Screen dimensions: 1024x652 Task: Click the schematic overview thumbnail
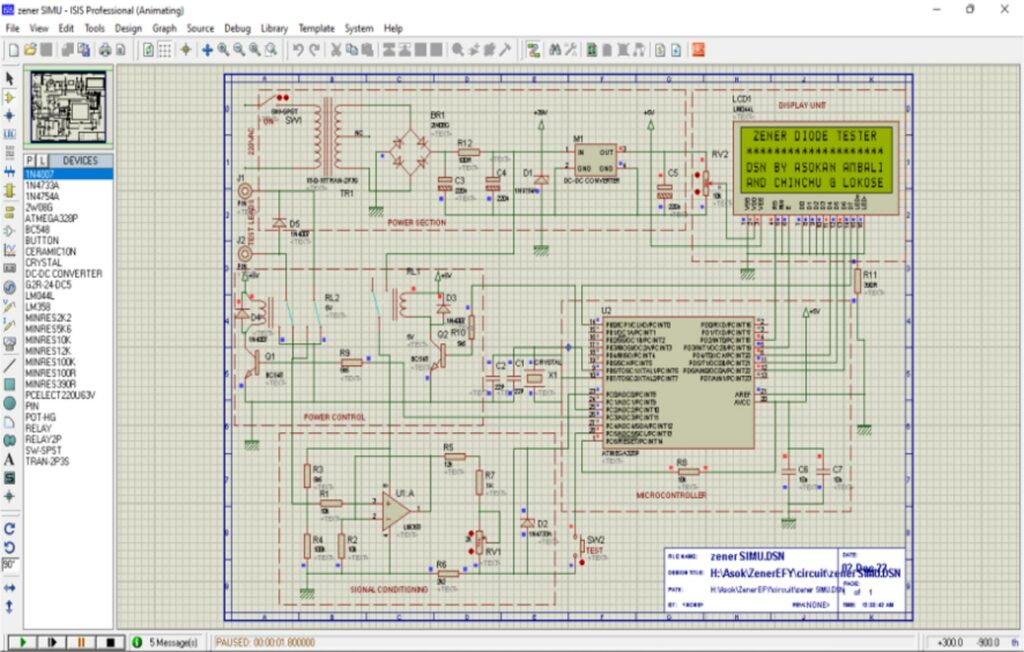(68, 108)
